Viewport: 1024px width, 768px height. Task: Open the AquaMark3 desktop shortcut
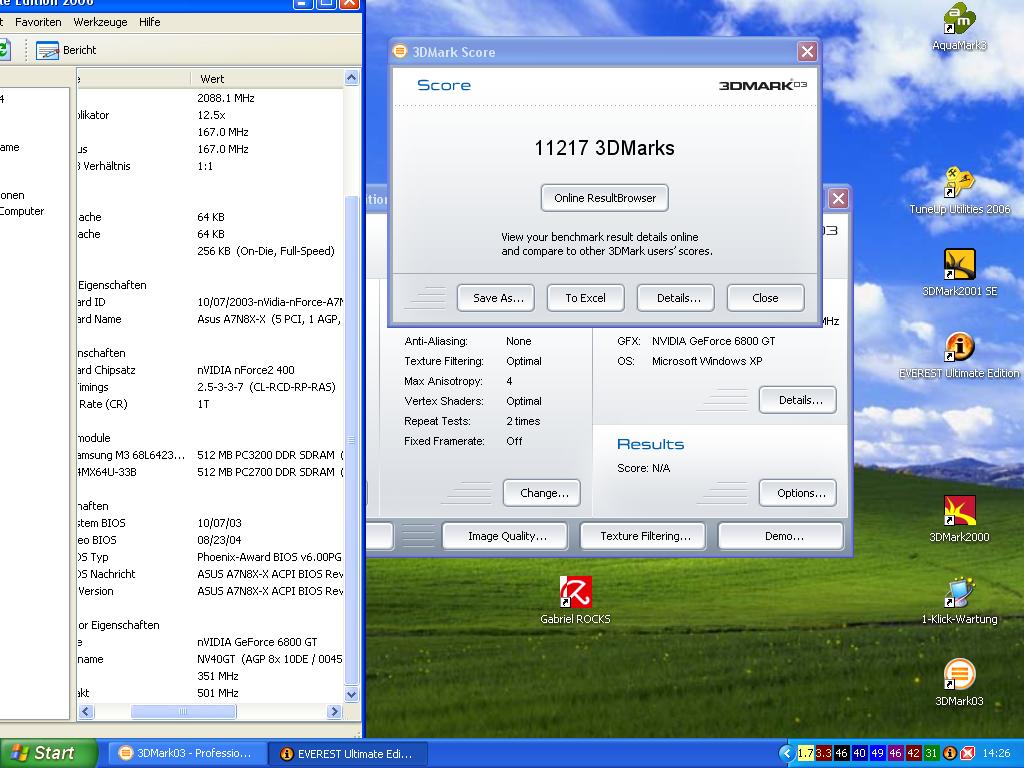959,26
